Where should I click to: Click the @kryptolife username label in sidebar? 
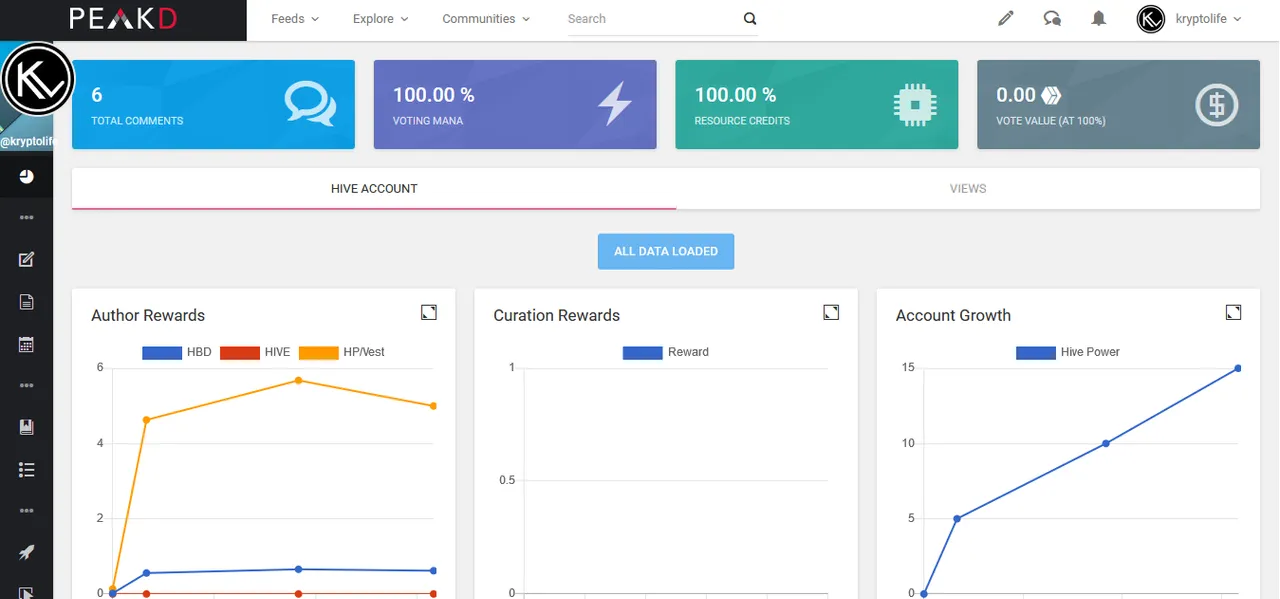pyautogui.click(x=27, y=142)
